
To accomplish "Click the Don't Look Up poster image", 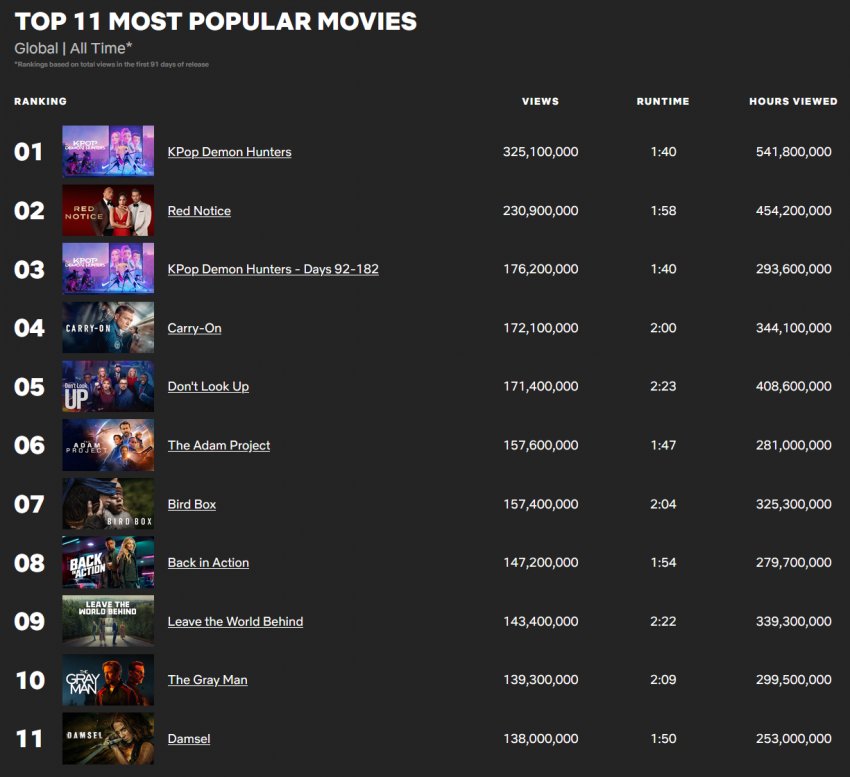I will [108, 387].
